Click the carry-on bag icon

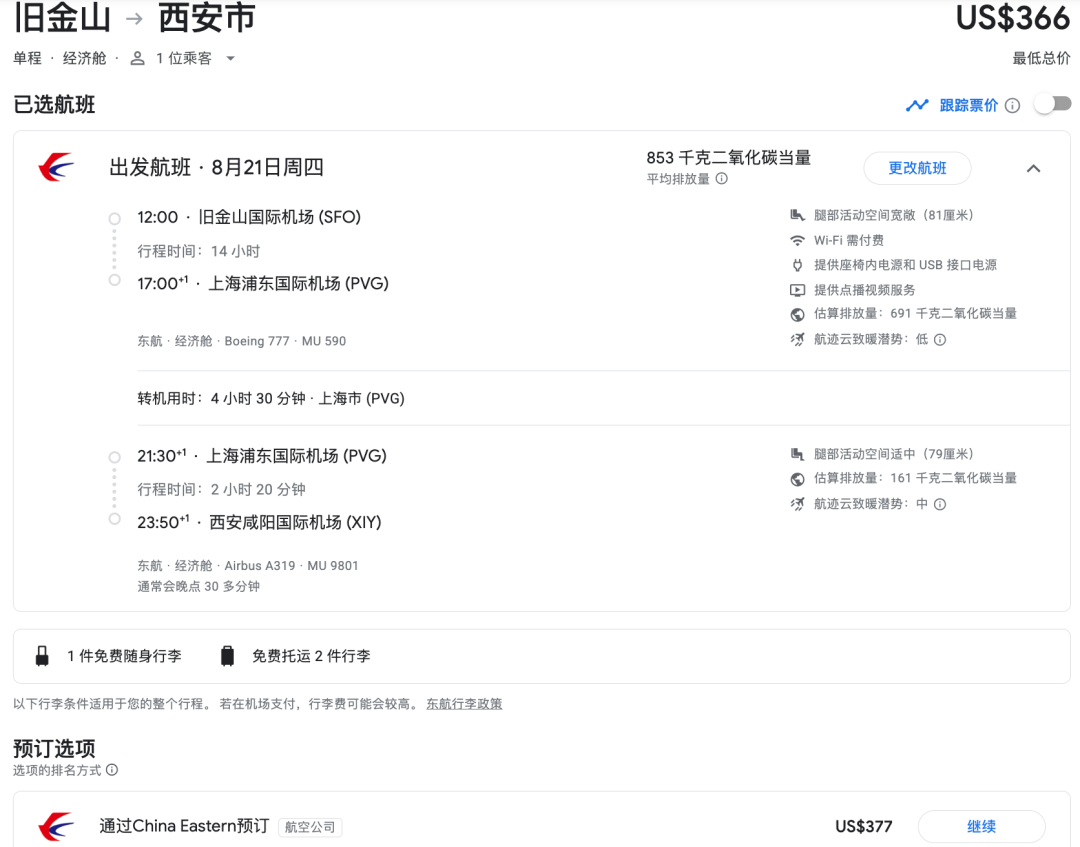point(42,656)
